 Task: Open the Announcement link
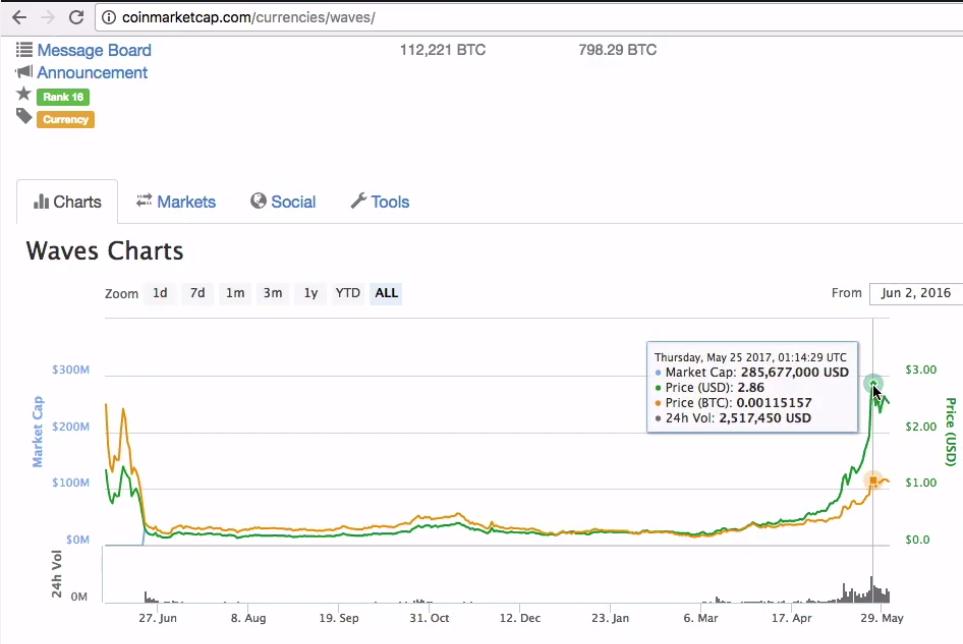pyautogui.click(x=92, y=72)
